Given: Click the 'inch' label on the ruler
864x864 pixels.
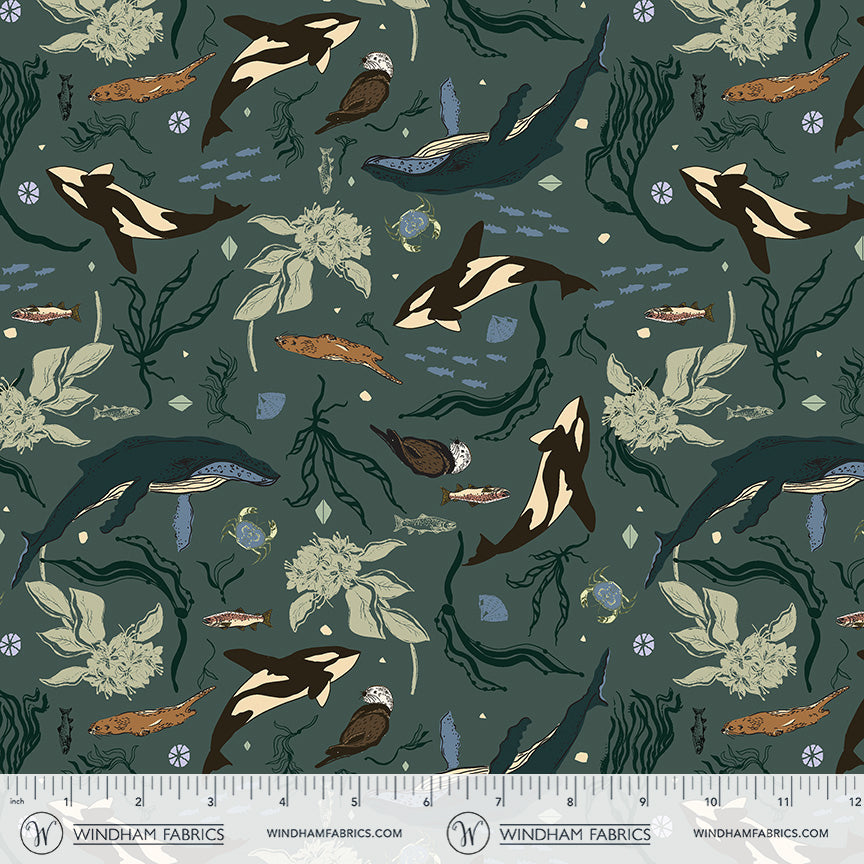Looking at the screenshot, I should (17, 801).
